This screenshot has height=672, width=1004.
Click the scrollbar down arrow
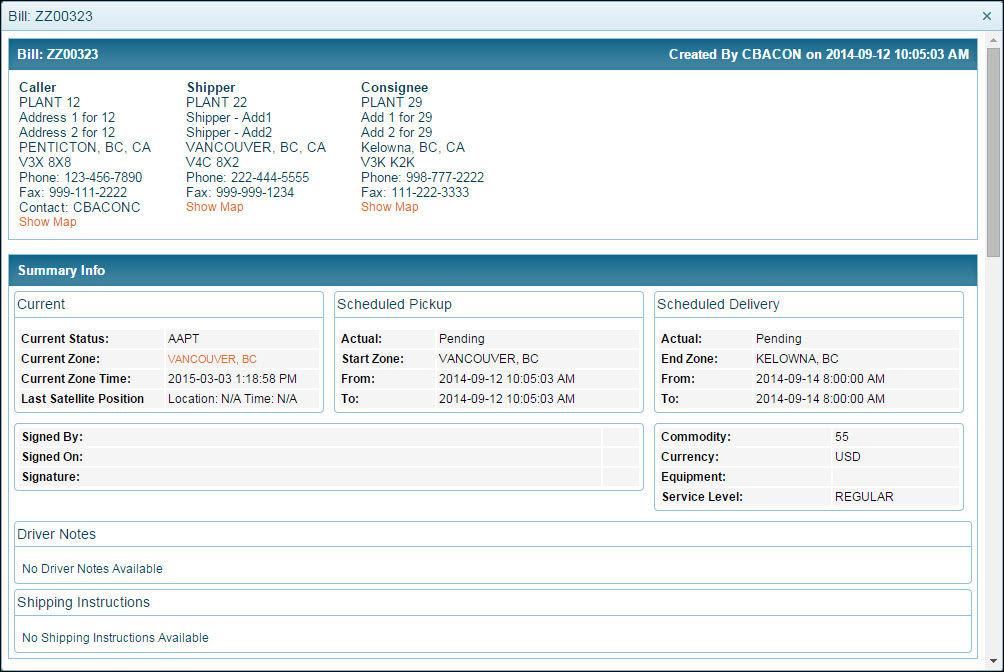(993, 662)
